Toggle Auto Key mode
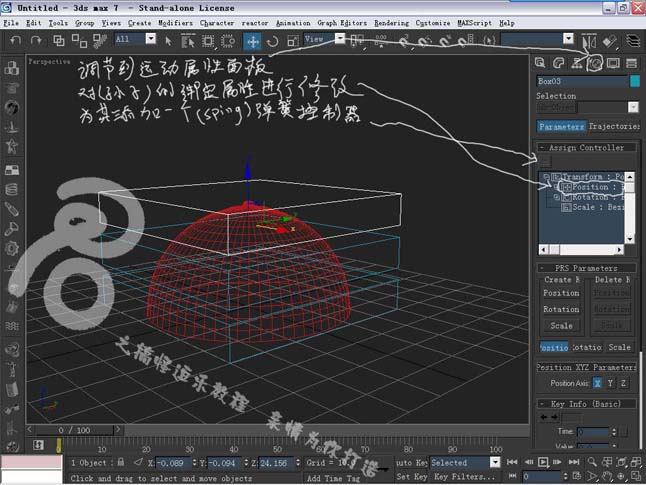646x485 pixels. 411,462
